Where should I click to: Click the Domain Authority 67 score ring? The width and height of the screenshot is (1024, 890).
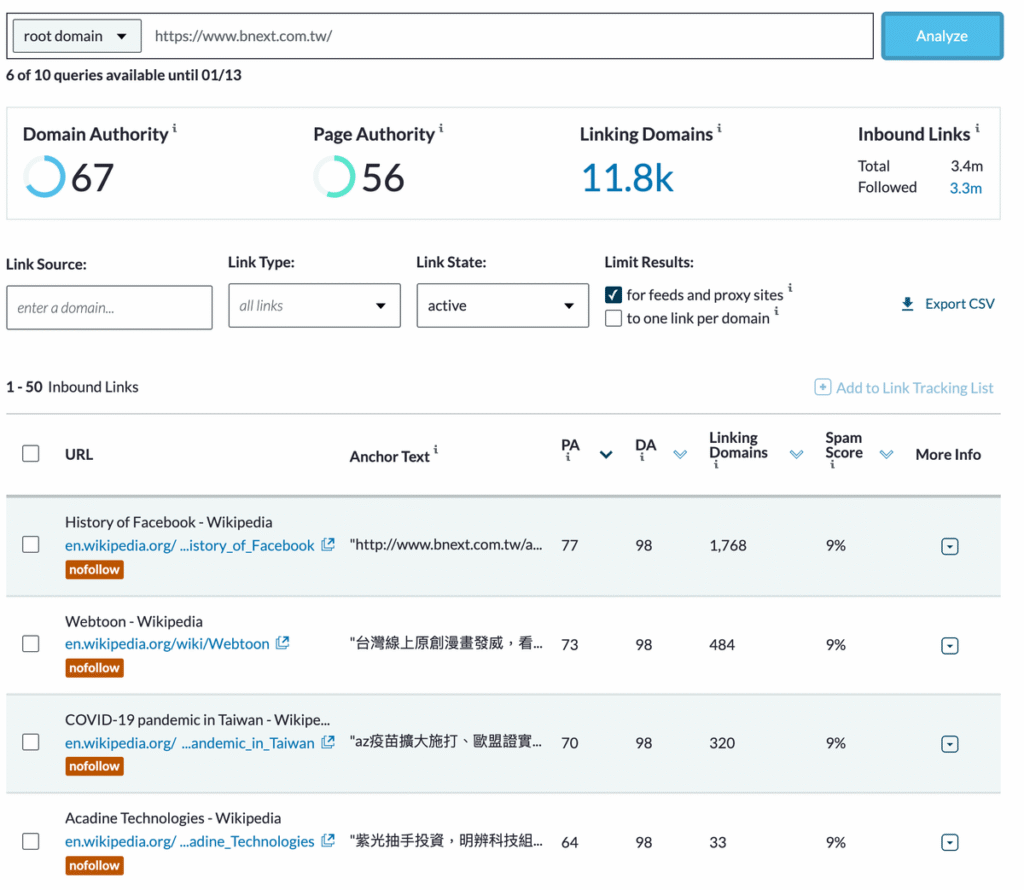(44, 176)
